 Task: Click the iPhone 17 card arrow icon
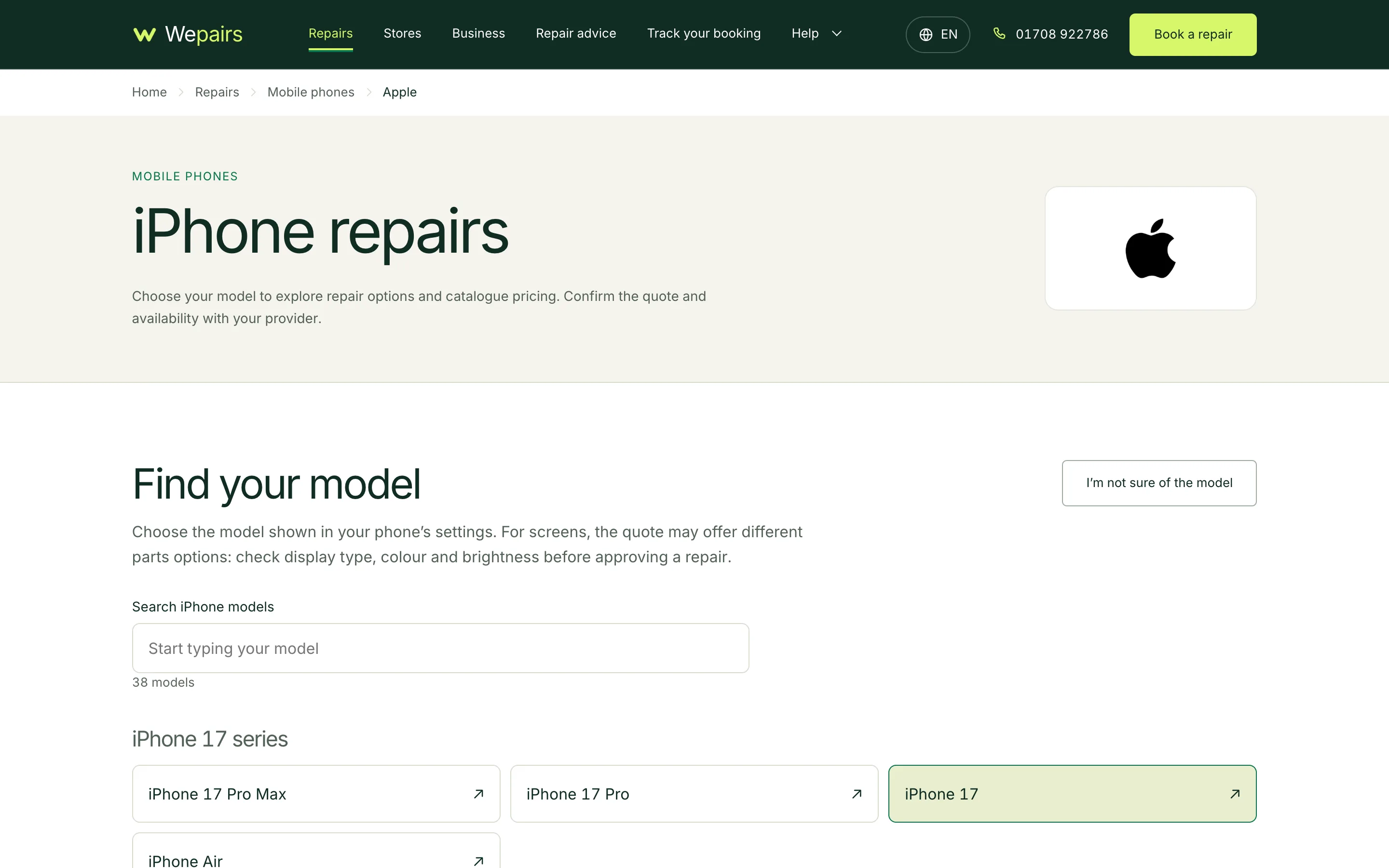(1235, 793)
